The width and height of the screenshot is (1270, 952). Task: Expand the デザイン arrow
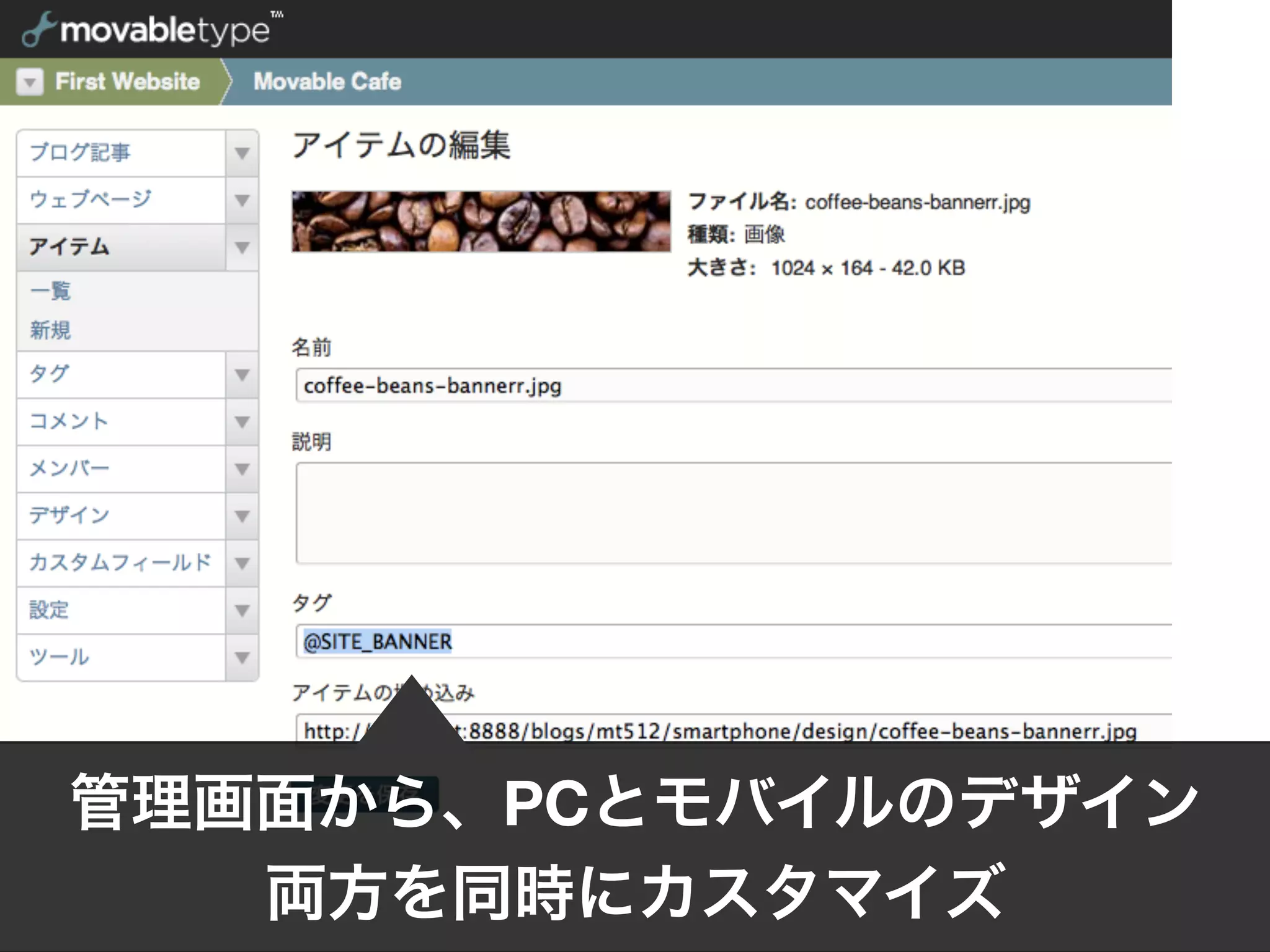[242, 516]
